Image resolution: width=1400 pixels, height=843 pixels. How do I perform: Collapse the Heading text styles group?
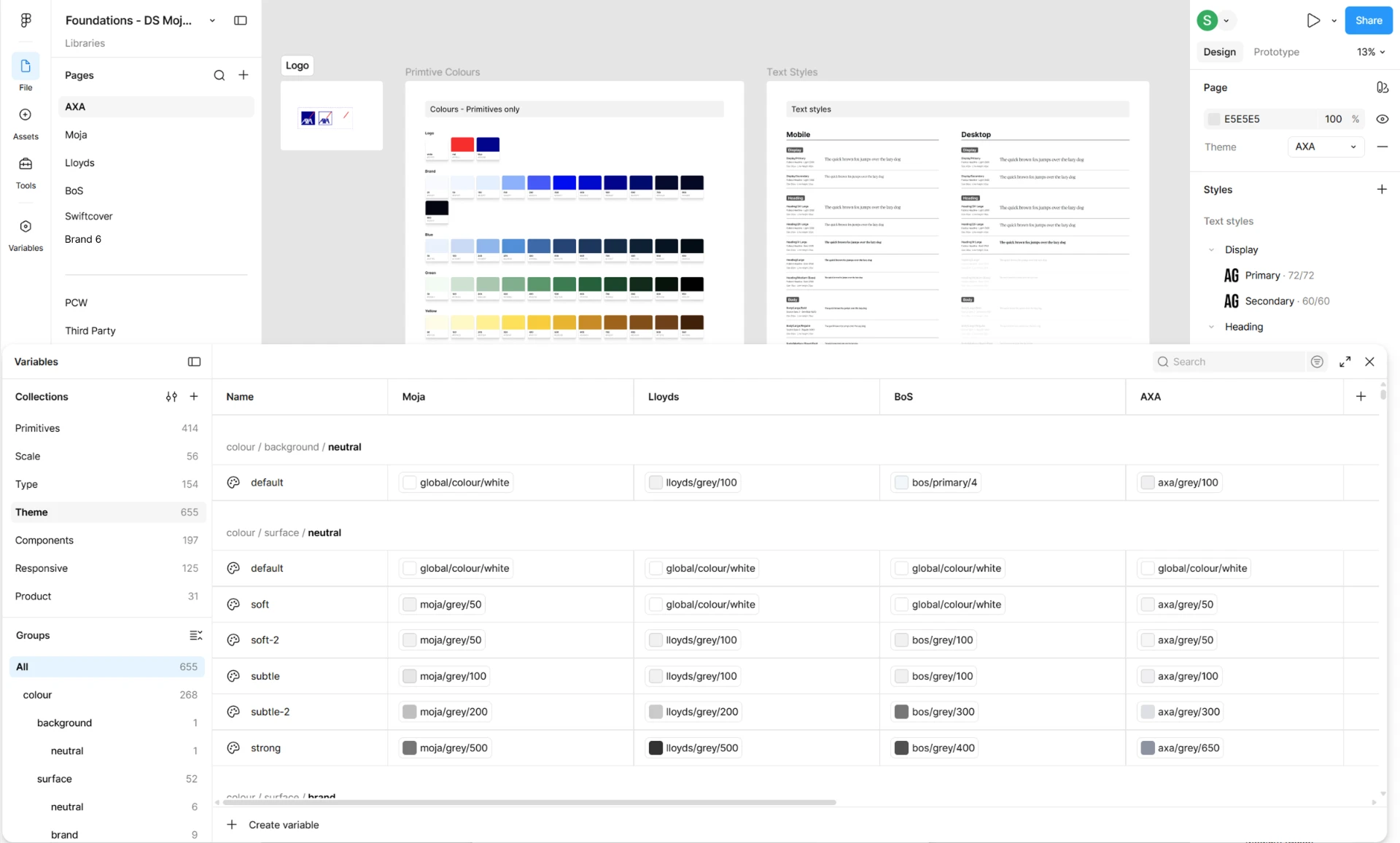[1212, 327]
